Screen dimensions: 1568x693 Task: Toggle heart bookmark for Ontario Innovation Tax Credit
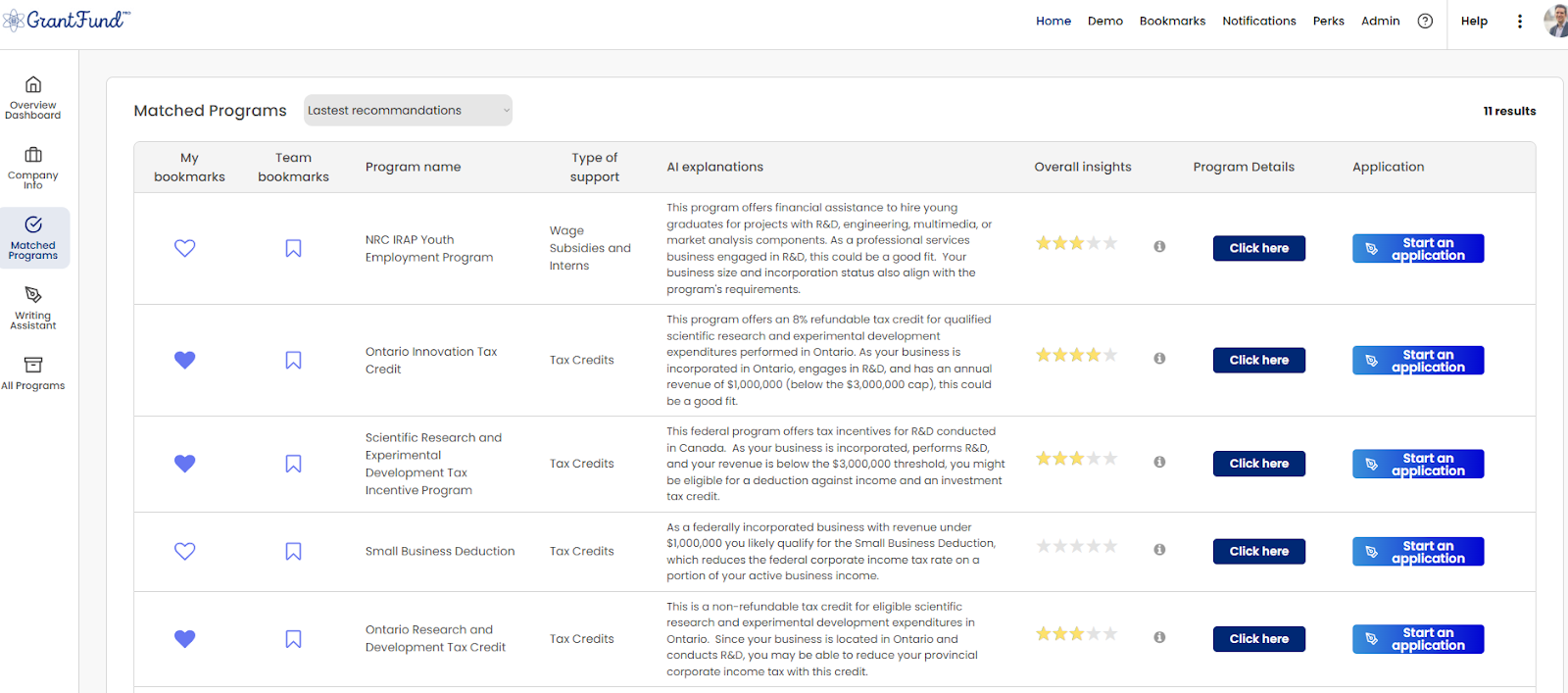click(x=185, y=360)
